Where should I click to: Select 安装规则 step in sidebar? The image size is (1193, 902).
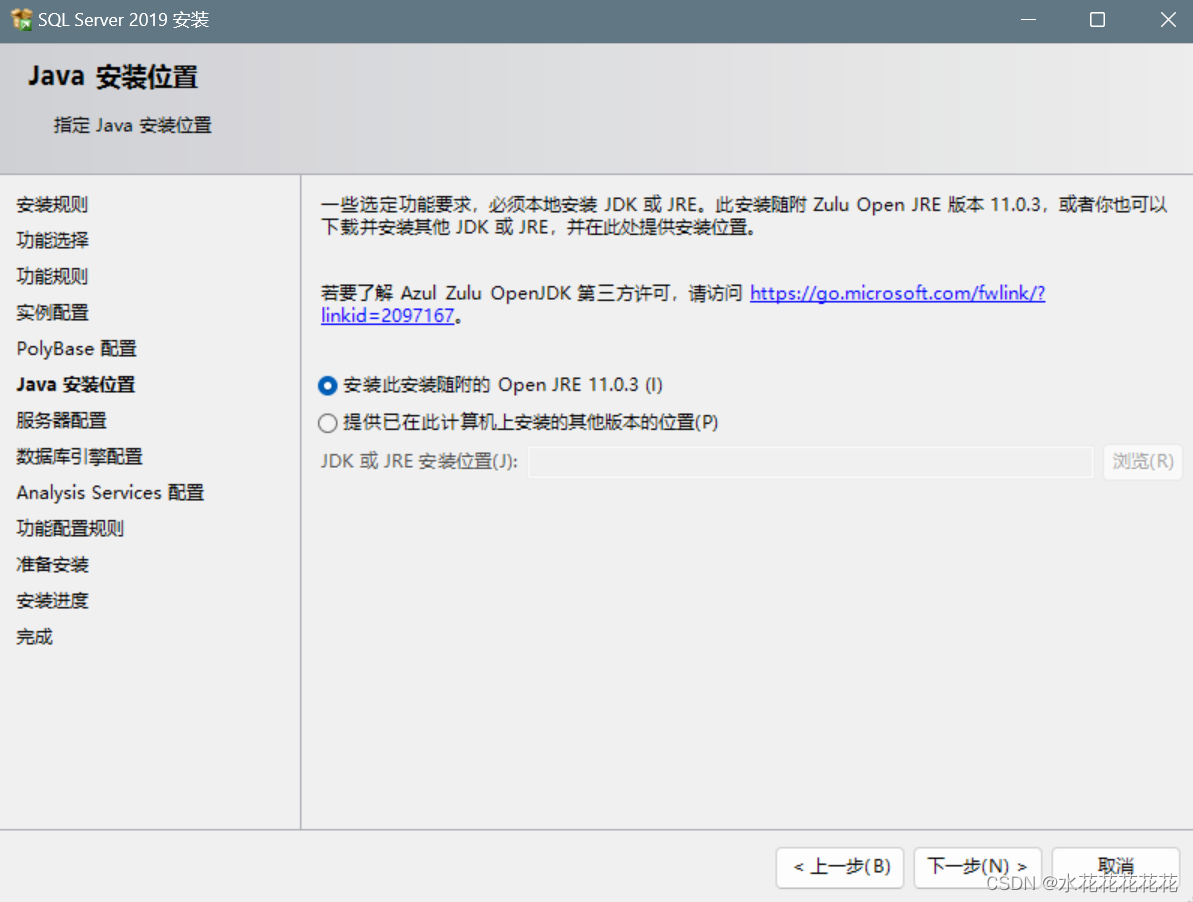point(52,205)
